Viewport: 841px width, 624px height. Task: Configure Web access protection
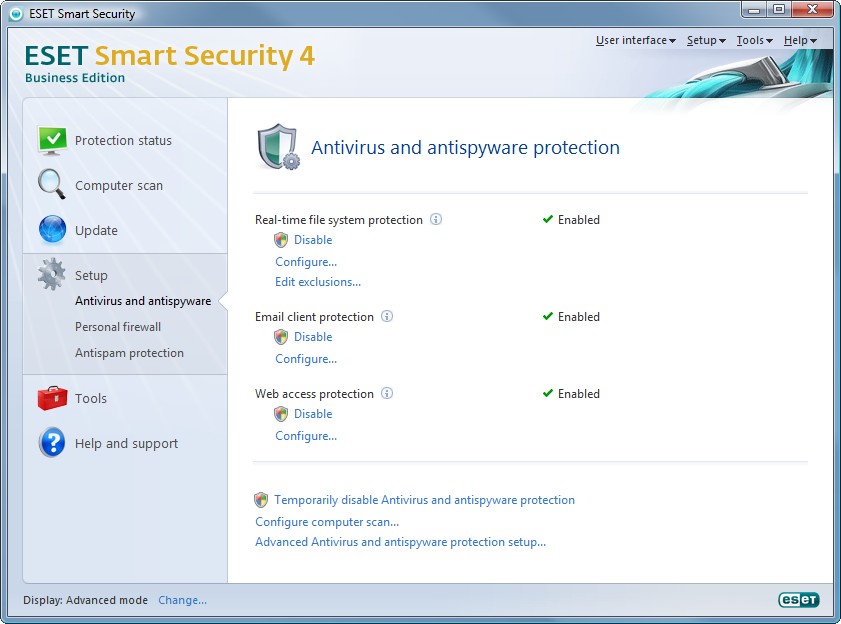[x=306, y=436]
